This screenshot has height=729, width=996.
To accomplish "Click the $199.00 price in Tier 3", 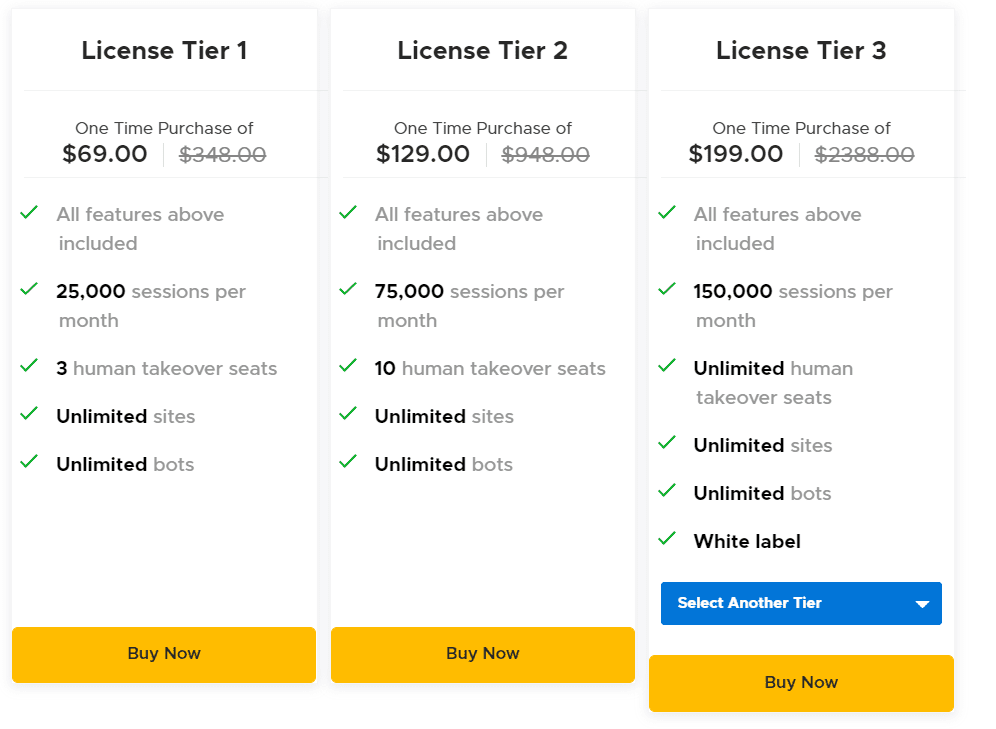I will [736, 155].
